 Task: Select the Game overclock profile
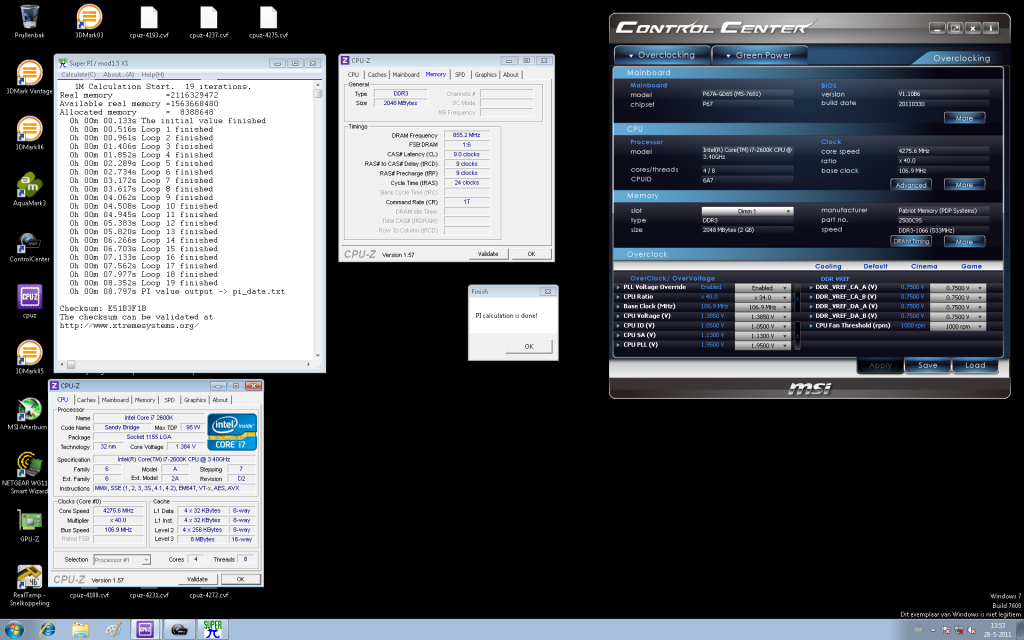pyautogui.click(x=971, y=266)
